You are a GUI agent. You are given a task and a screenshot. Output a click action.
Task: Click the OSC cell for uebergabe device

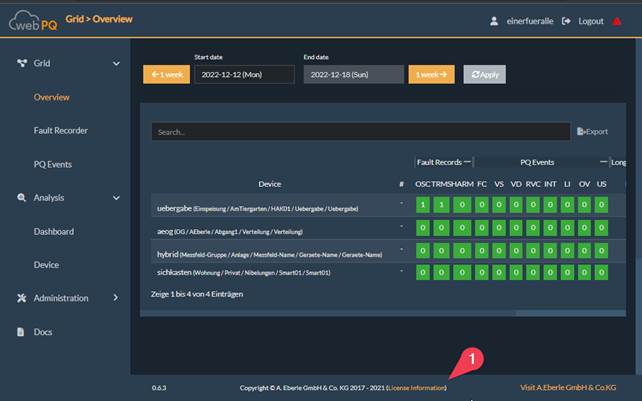pyautogui.click(x=422, y=206)
